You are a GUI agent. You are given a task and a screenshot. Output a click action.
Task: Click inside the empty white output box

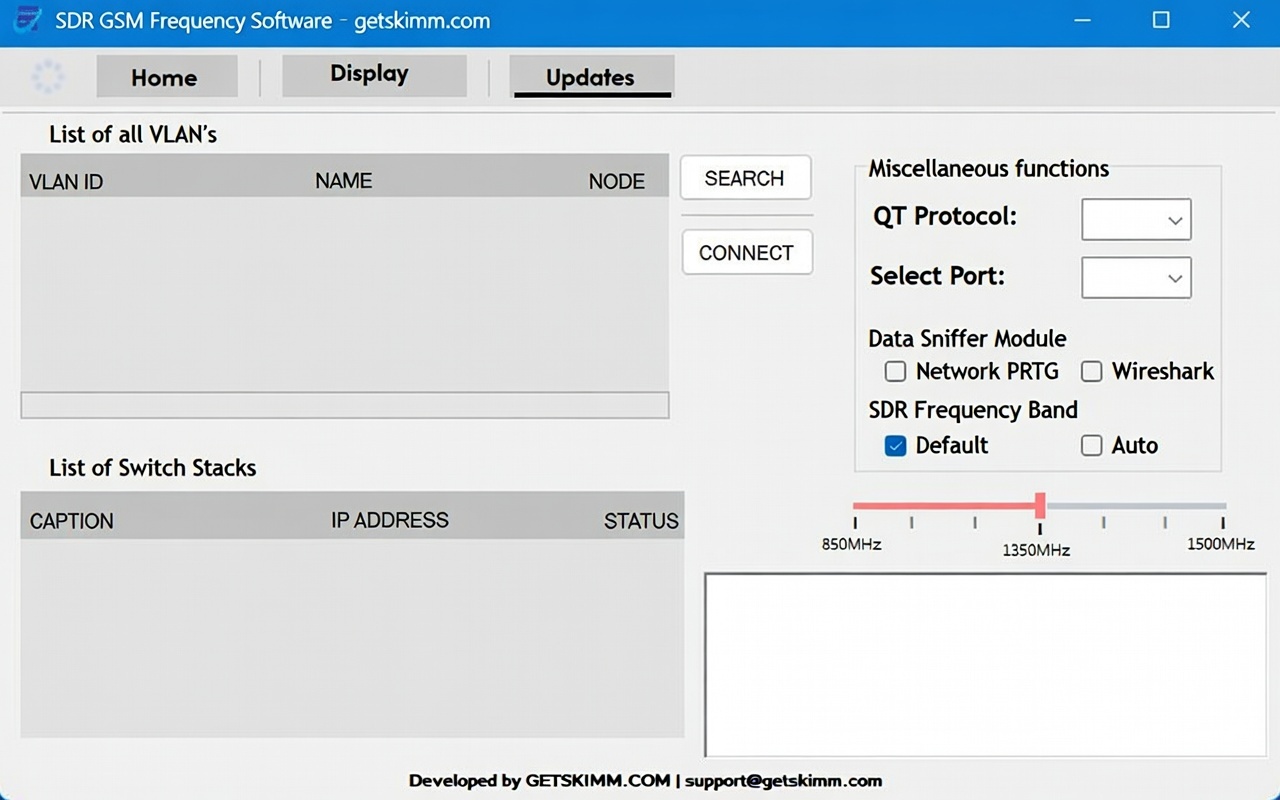pyautogui.click(x=985, y=665)
